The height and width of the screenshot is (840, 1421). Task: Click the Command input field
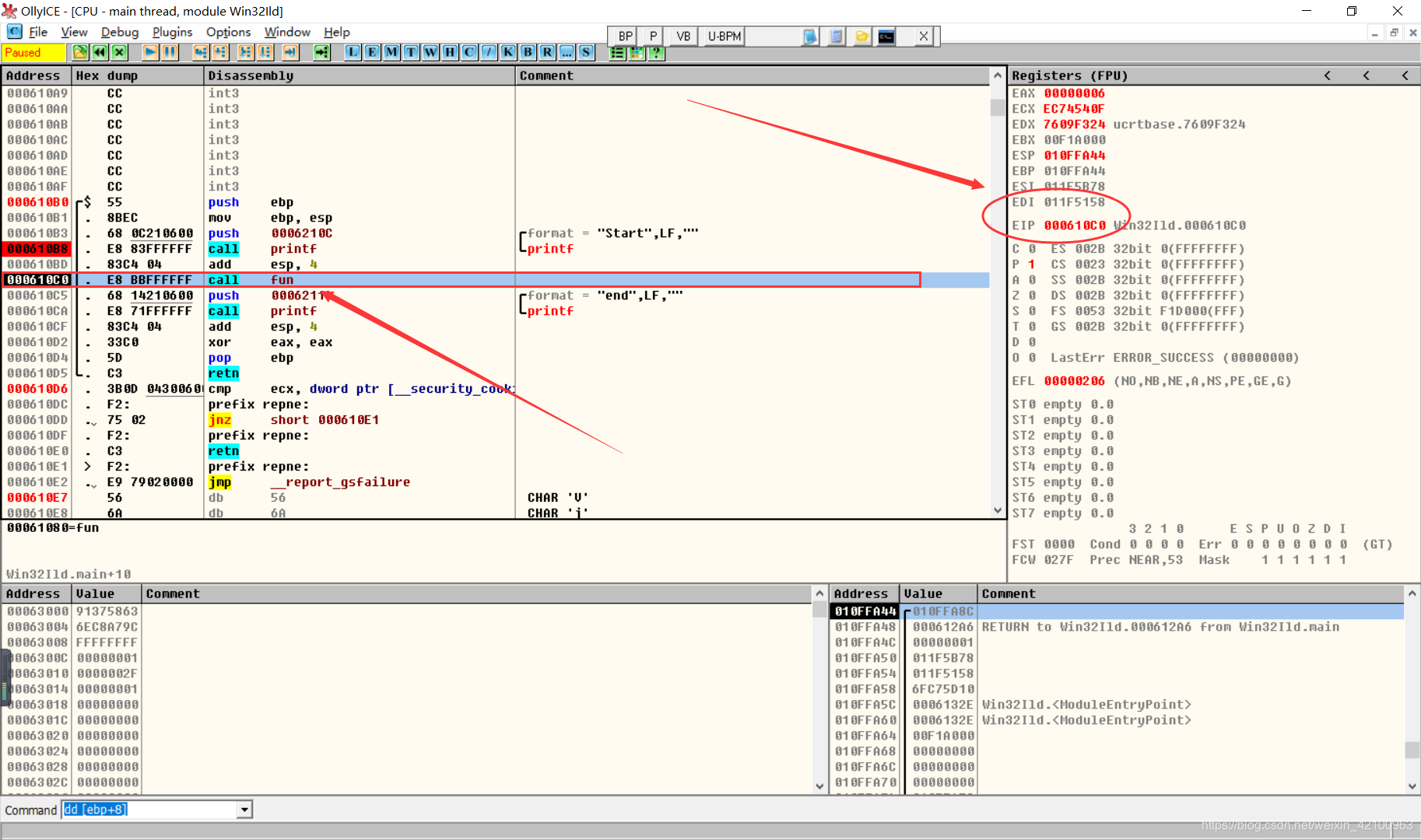(150, 810)
